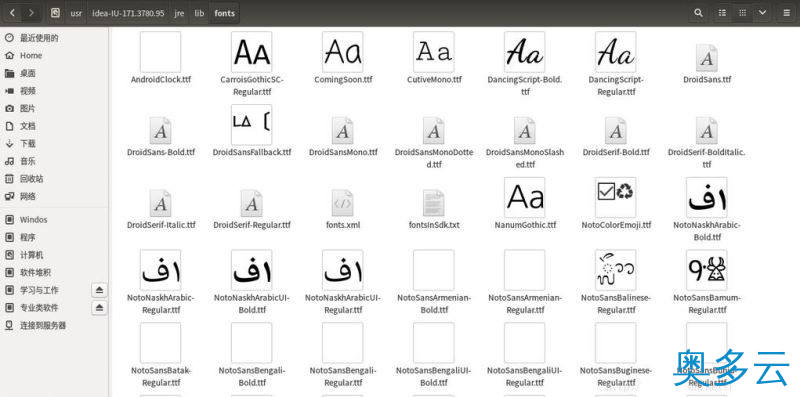Select CutiveMono.ttf font thumbnail

[x=434, y=52]
